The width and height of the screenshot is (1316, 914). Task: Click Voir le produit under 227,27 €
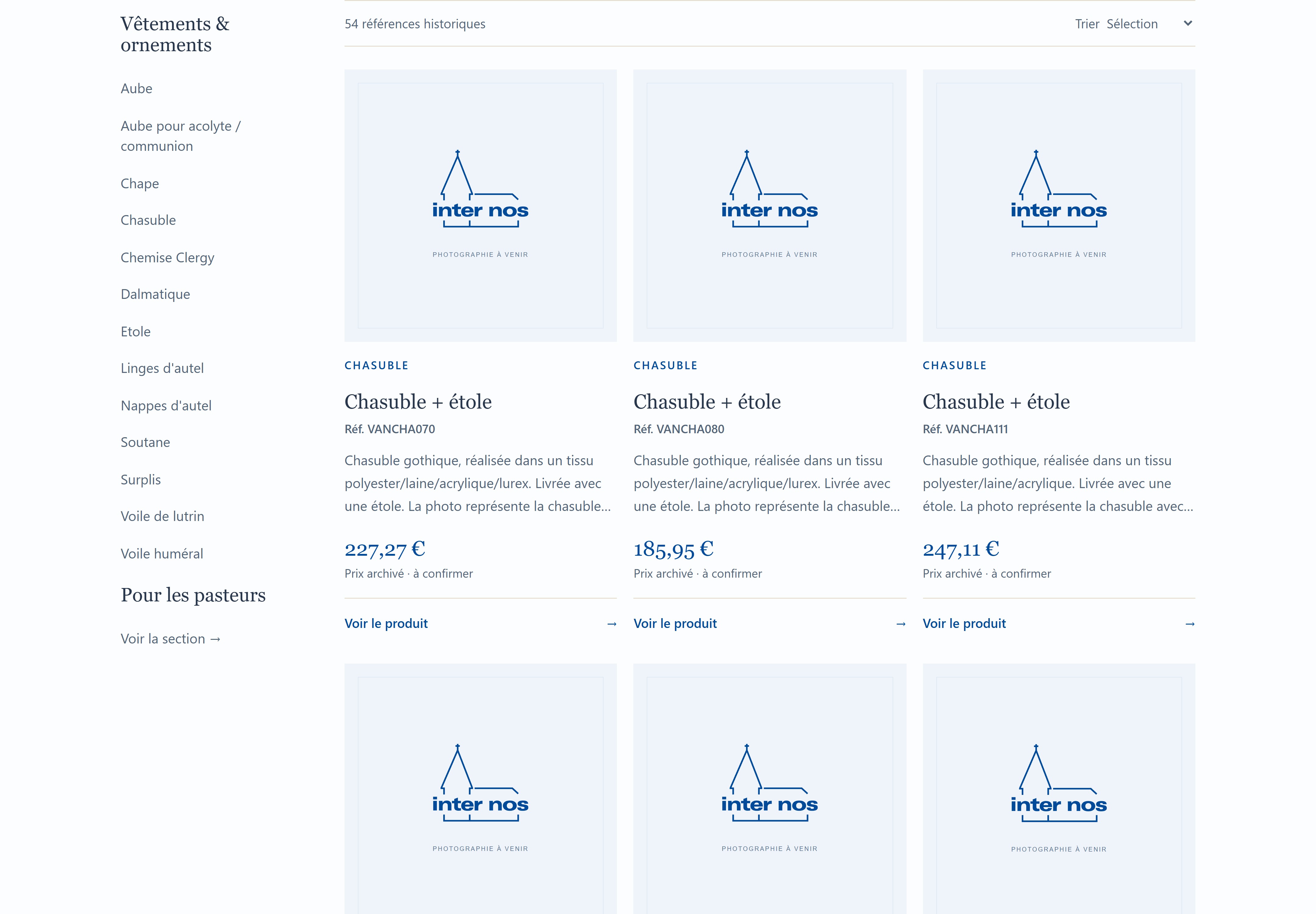(386, 623)
